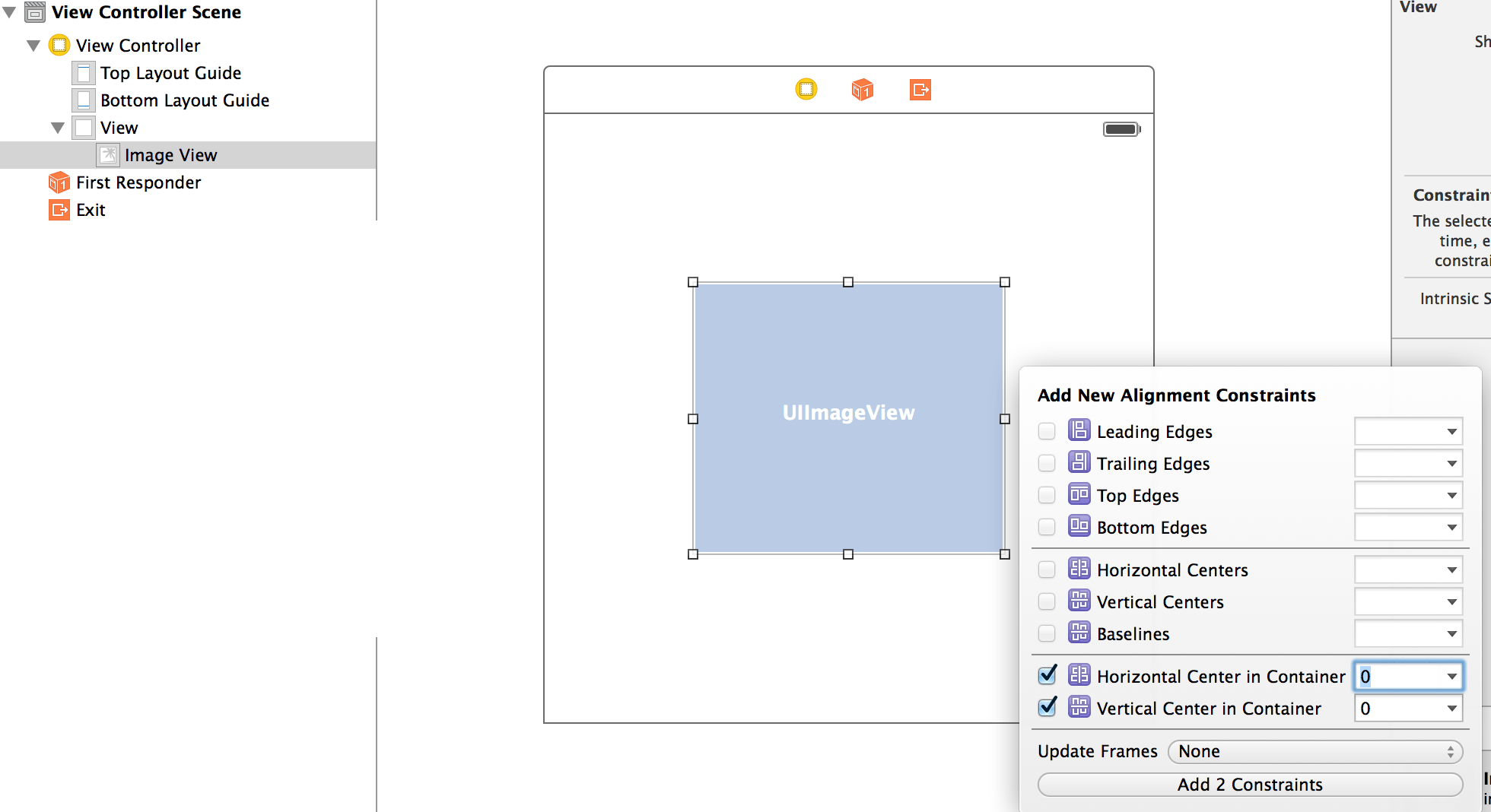Viewport: 1491px width, 812px height.
Task: Click the Trailing Edges alignment icon
Action: pyautogui.click(x=1079, y=462)
